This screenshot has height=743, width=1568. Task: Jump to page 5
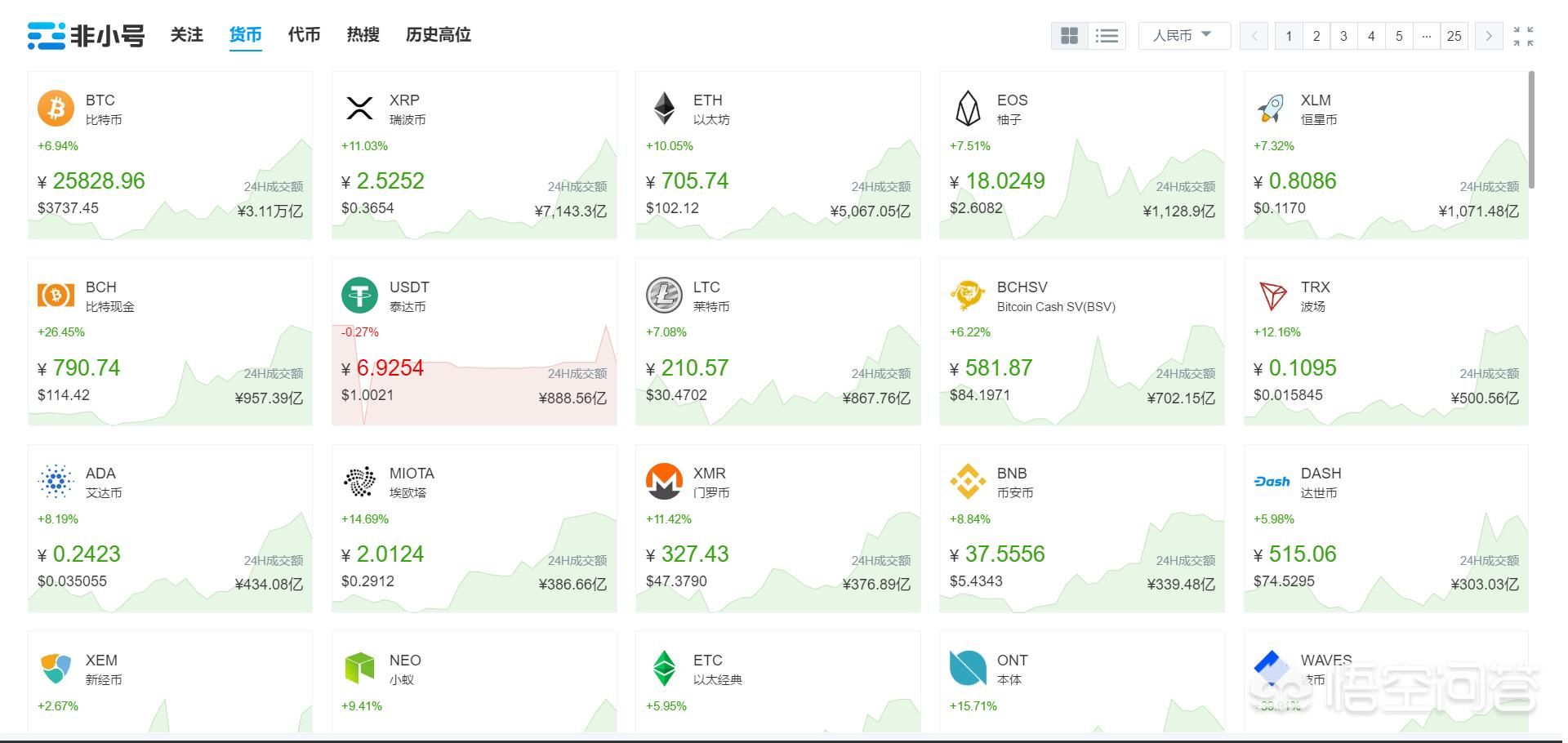(1399, 36)
